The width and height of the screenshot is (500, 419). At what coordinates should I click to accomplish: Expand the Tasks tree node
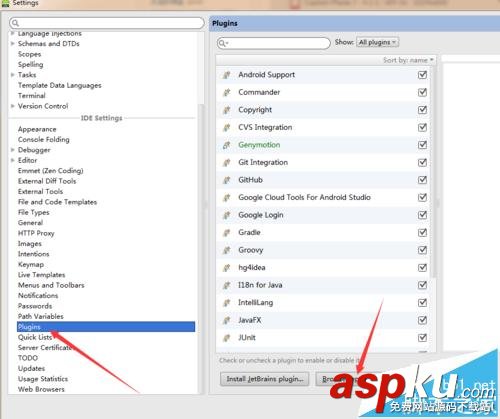[x=13, y=75]
